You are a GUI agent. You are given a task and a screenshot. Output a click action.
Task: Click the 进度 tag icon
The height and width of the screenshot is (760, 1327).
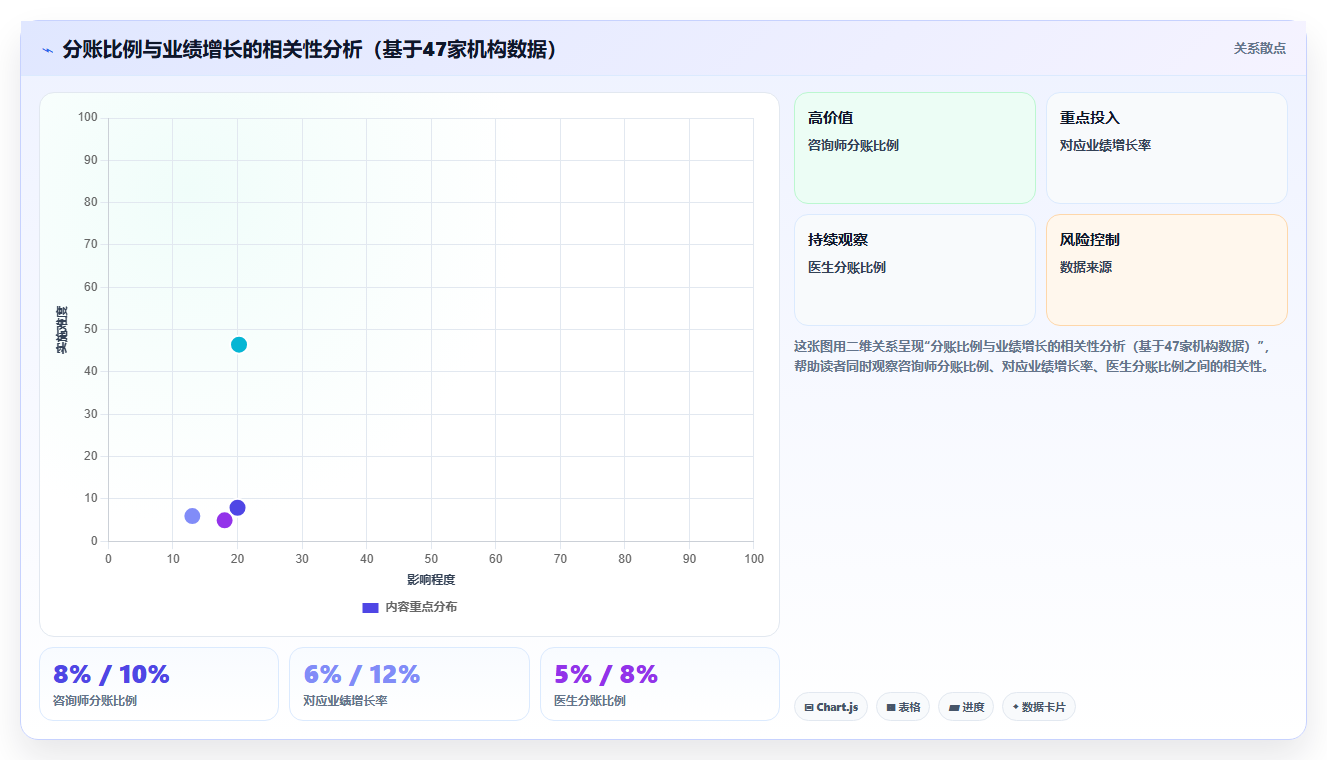pos(954,707)
